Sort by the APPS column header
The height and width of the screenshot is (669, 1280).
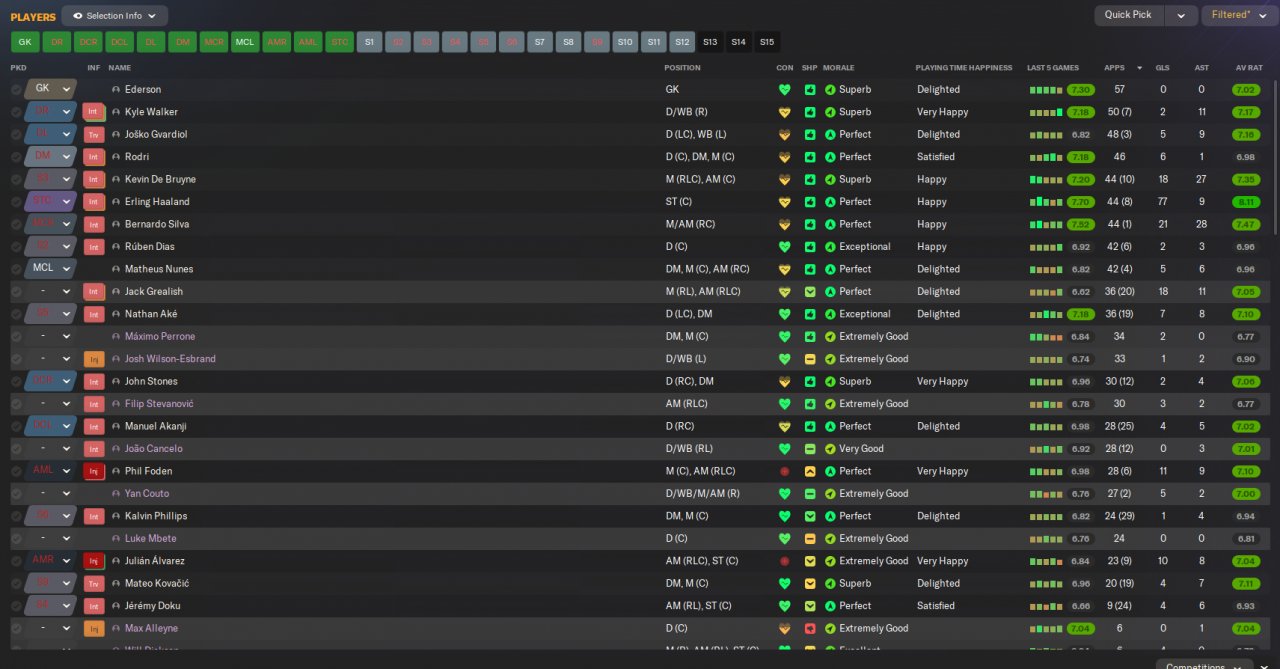coord(1114,68)
